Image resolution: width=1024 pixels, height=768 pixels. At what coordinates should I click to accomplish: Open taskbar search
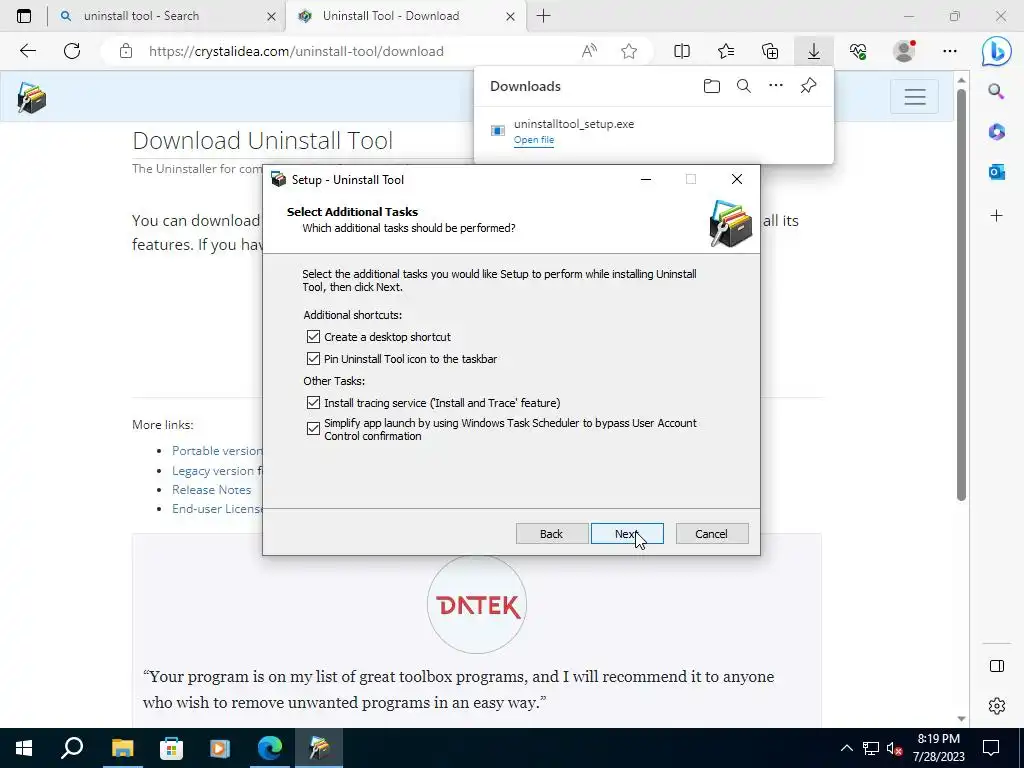click(72, 748)
